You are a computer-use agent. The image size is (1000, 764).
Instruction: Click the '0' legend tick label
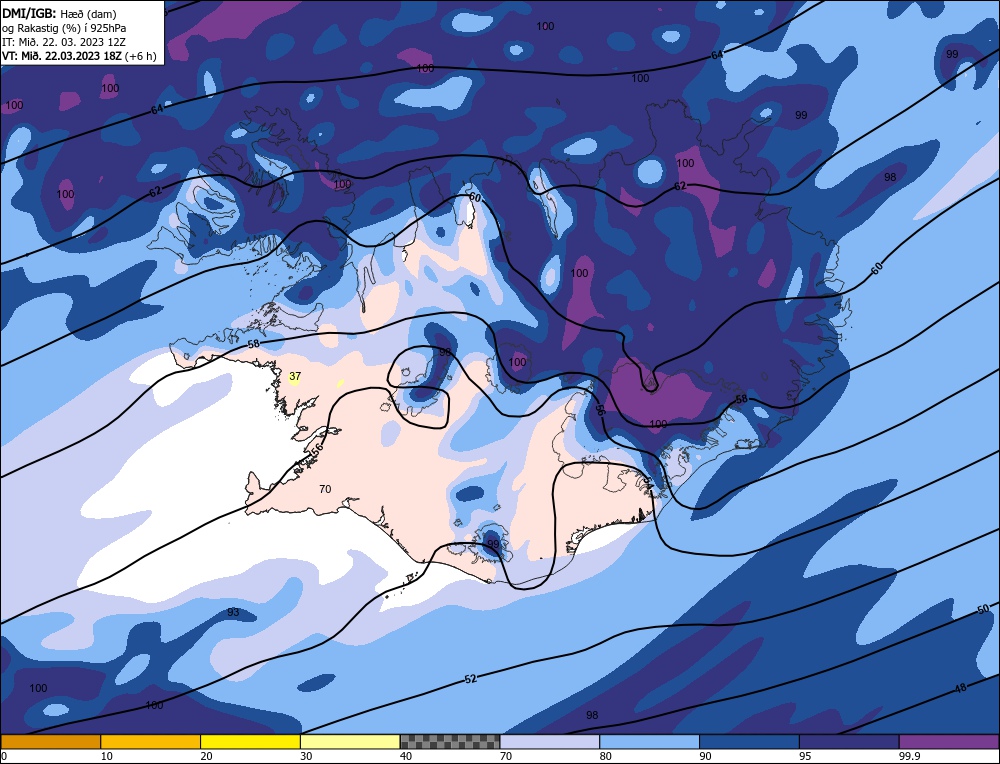coord(4,756)
